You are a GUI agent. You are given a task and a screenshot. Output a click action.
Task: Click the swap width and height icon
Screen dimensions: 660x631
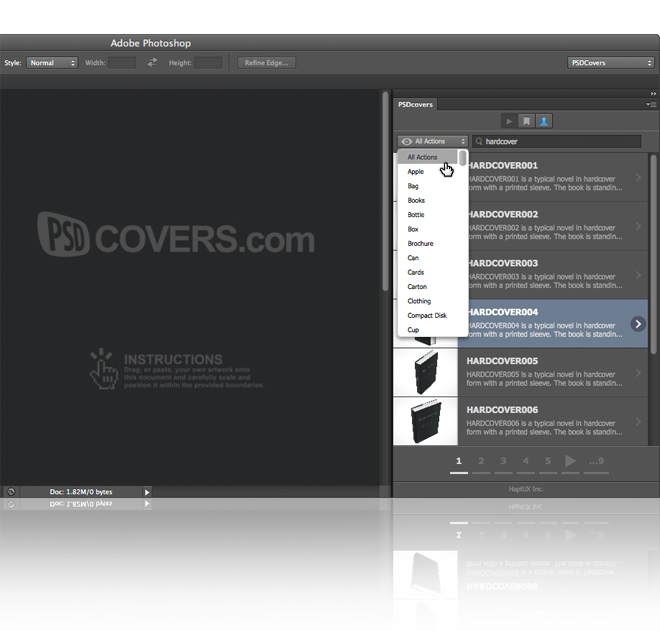click(x=152, y=62)
